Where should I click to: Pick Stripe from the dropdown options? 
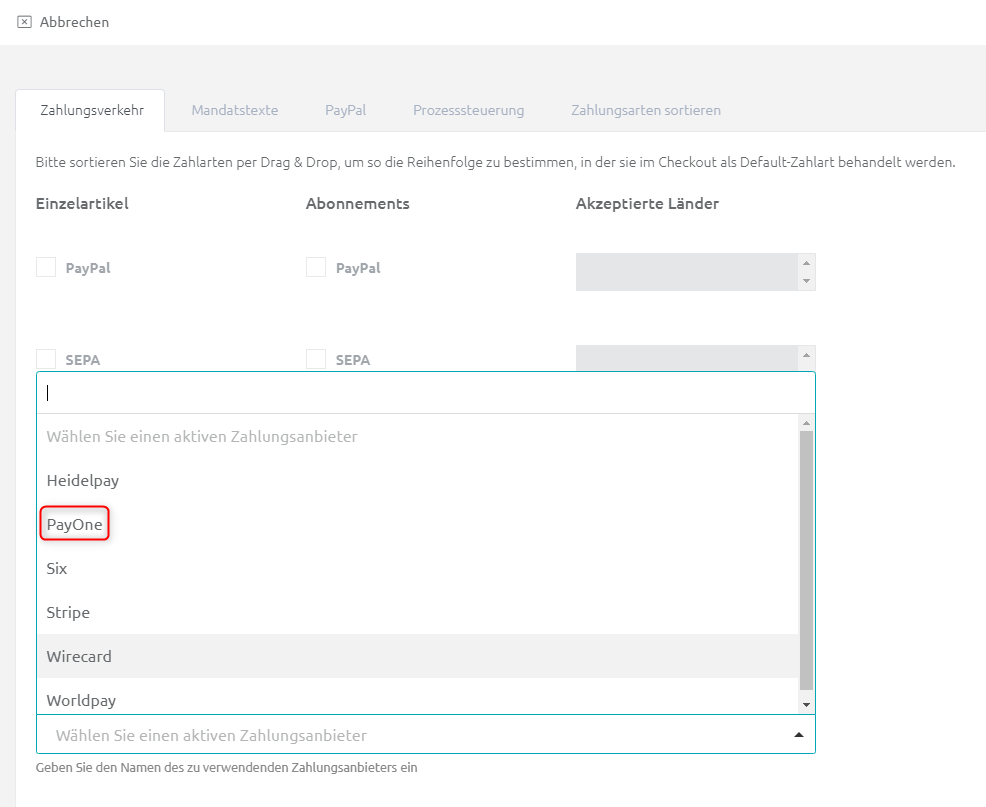pos(68,612)
